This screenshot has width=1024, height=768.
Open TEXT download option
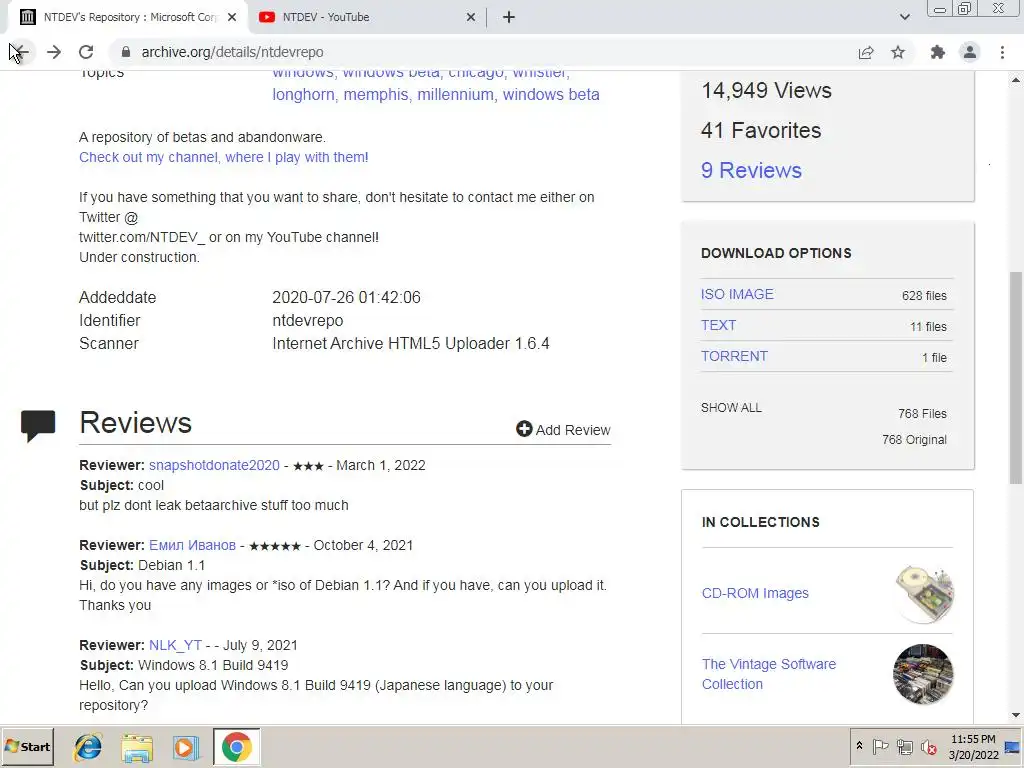tap(718, 325)
